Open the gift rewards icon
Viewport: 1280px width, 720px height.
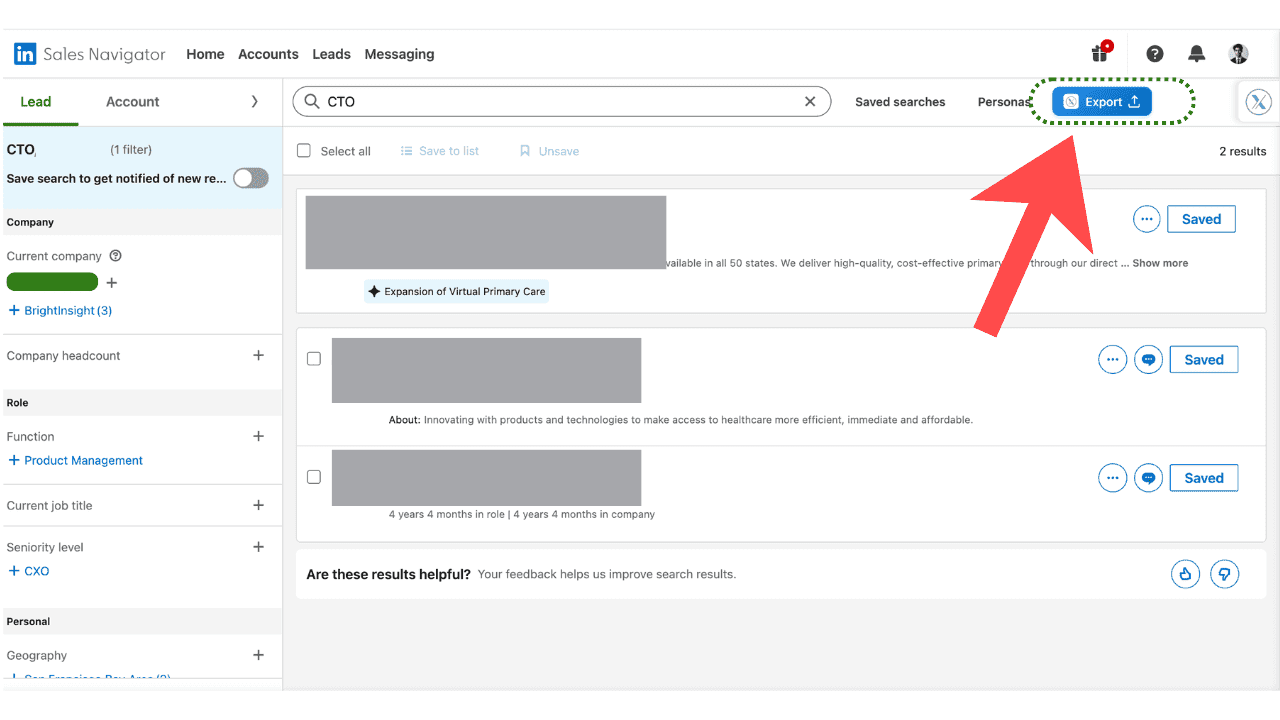coord(1100,54)
